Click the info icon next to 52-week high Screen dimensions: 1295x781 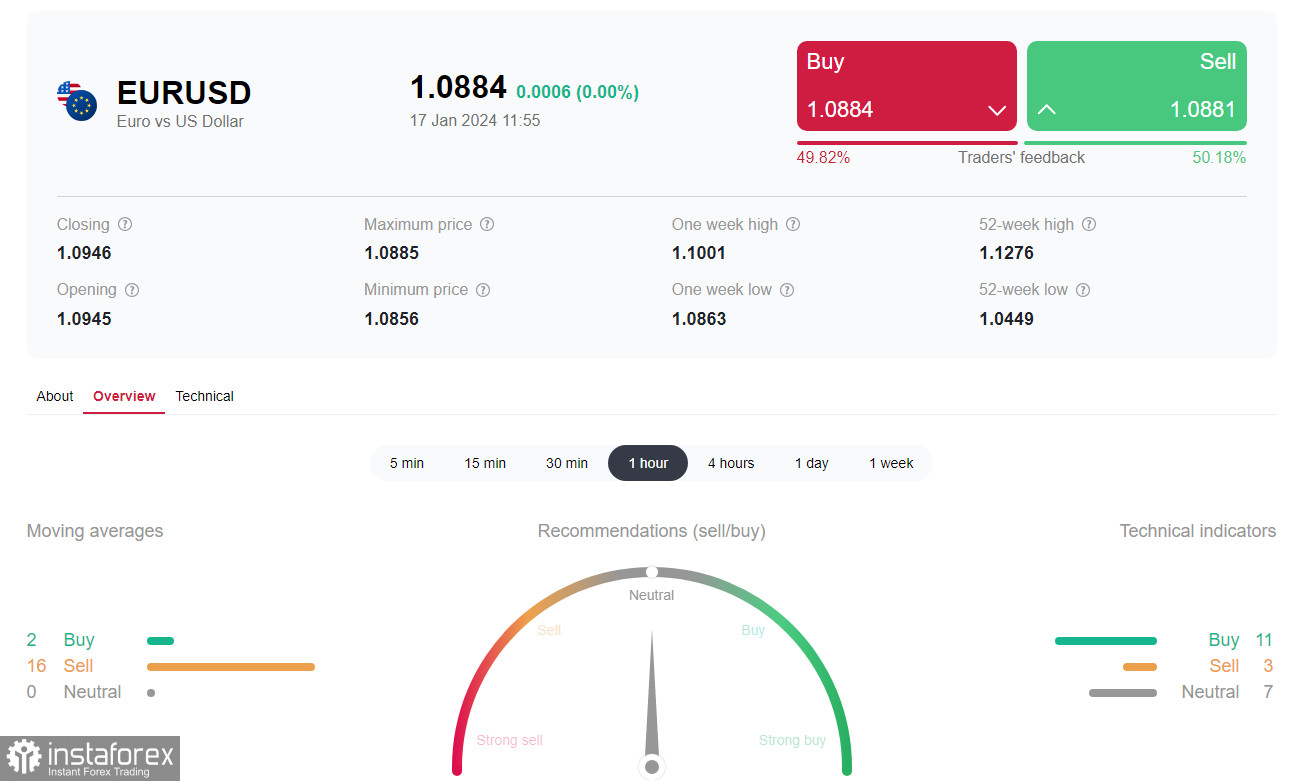pos(1089,225)
